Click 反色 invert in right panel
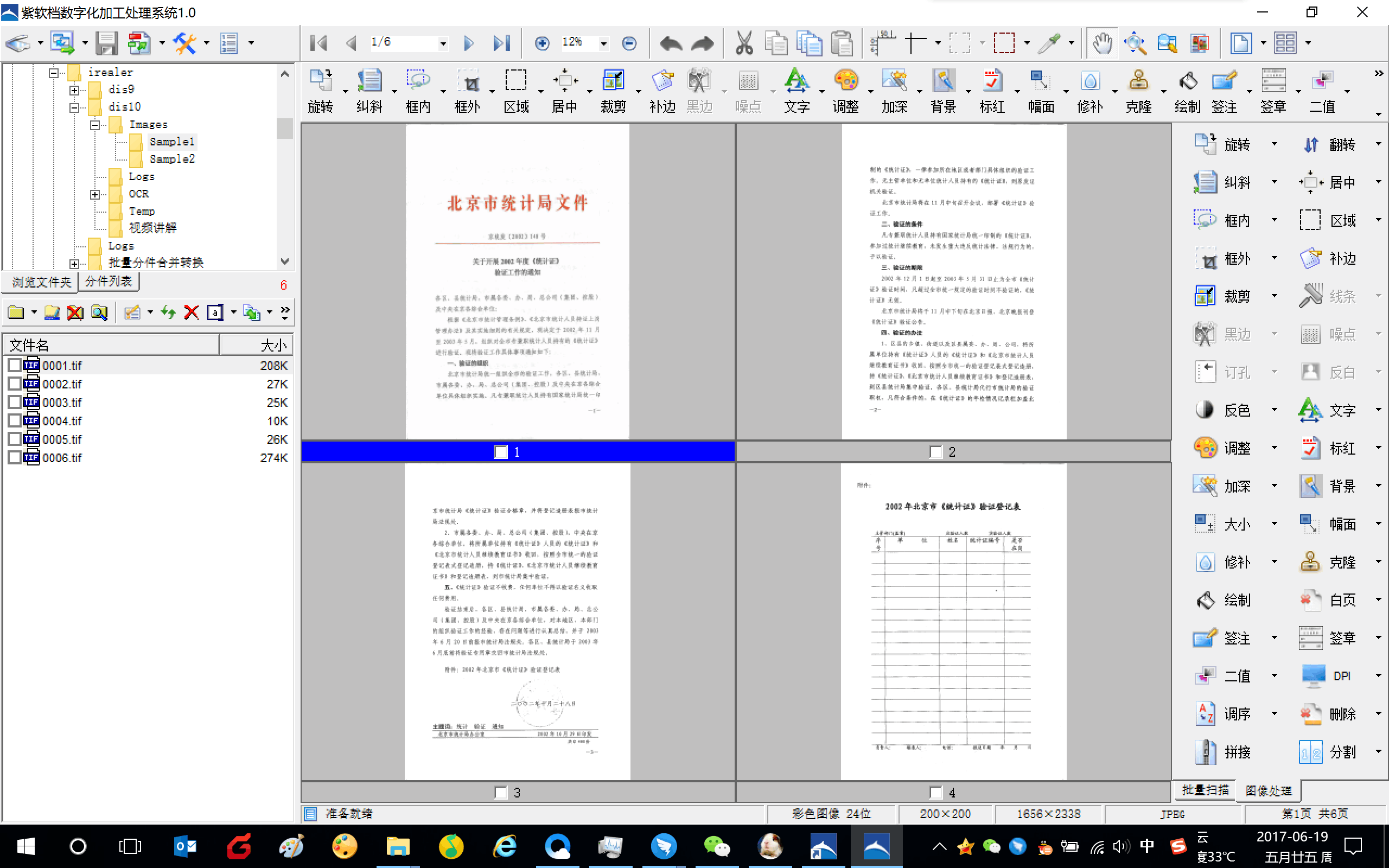Viewport: 1389px width, 868px height. point(1223,410)
